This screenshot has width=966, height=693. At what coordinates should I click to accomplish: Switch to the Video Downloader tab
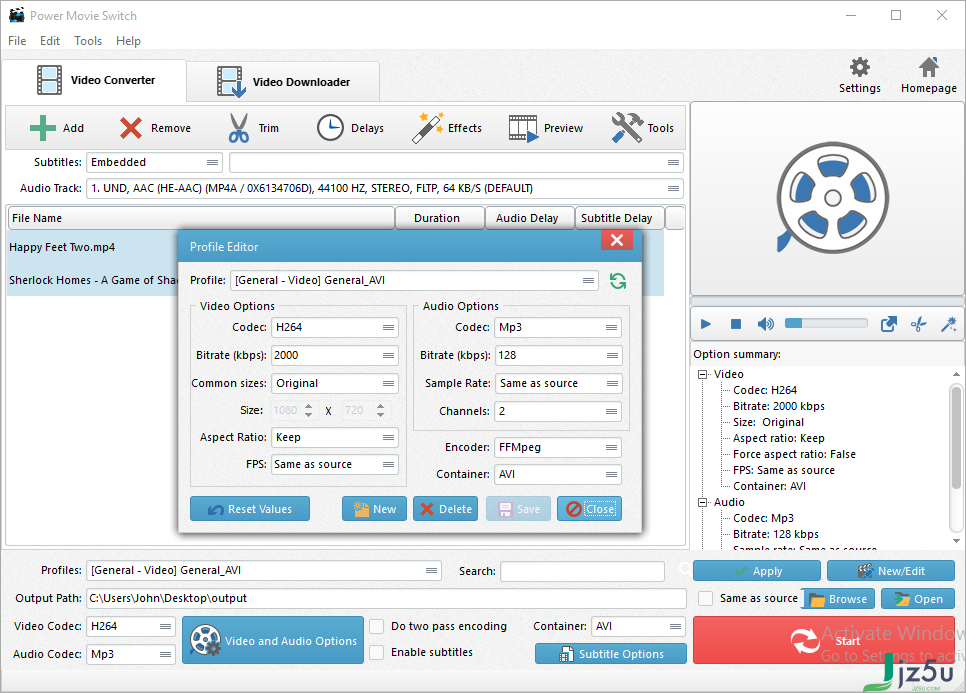[283, 82]
